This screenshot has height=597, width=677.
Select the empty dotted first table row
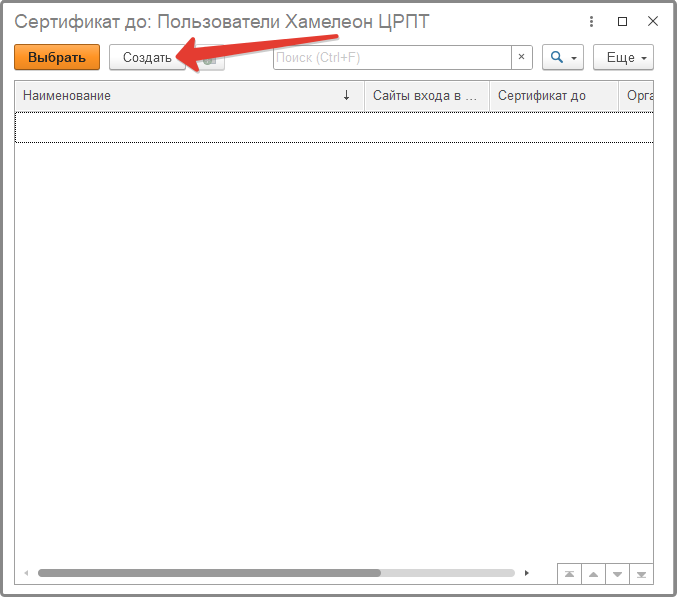point(334,127)
